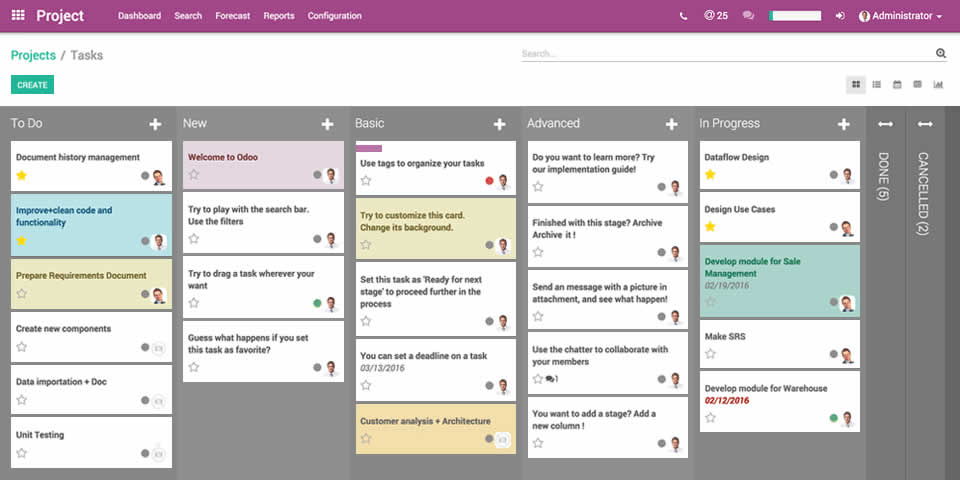Toggle favorite star on Make SRS task

click(x=710, y=354)
